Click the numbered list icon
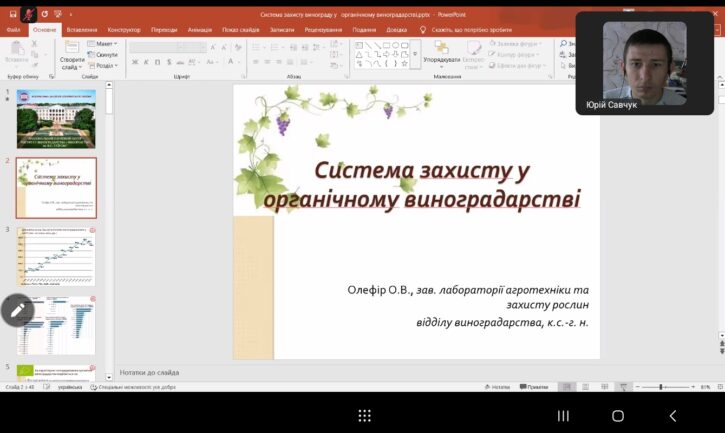This screenshot has height=433, width=725. pos(276,47)
